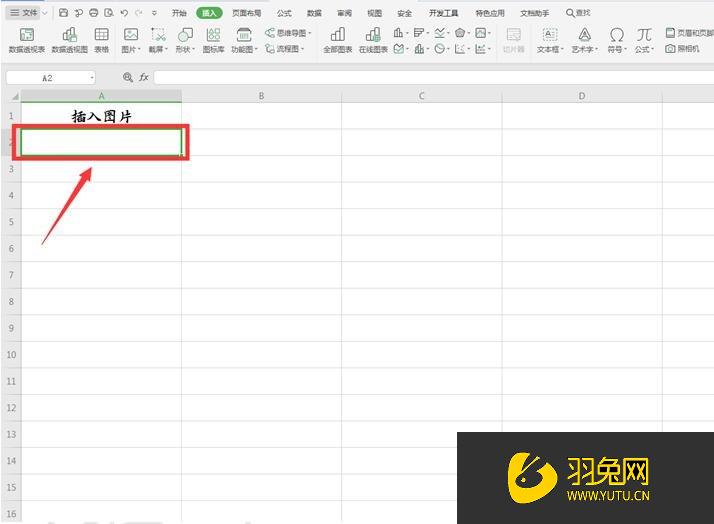Click the 查找 search button
714x524 pixels.
578,13
